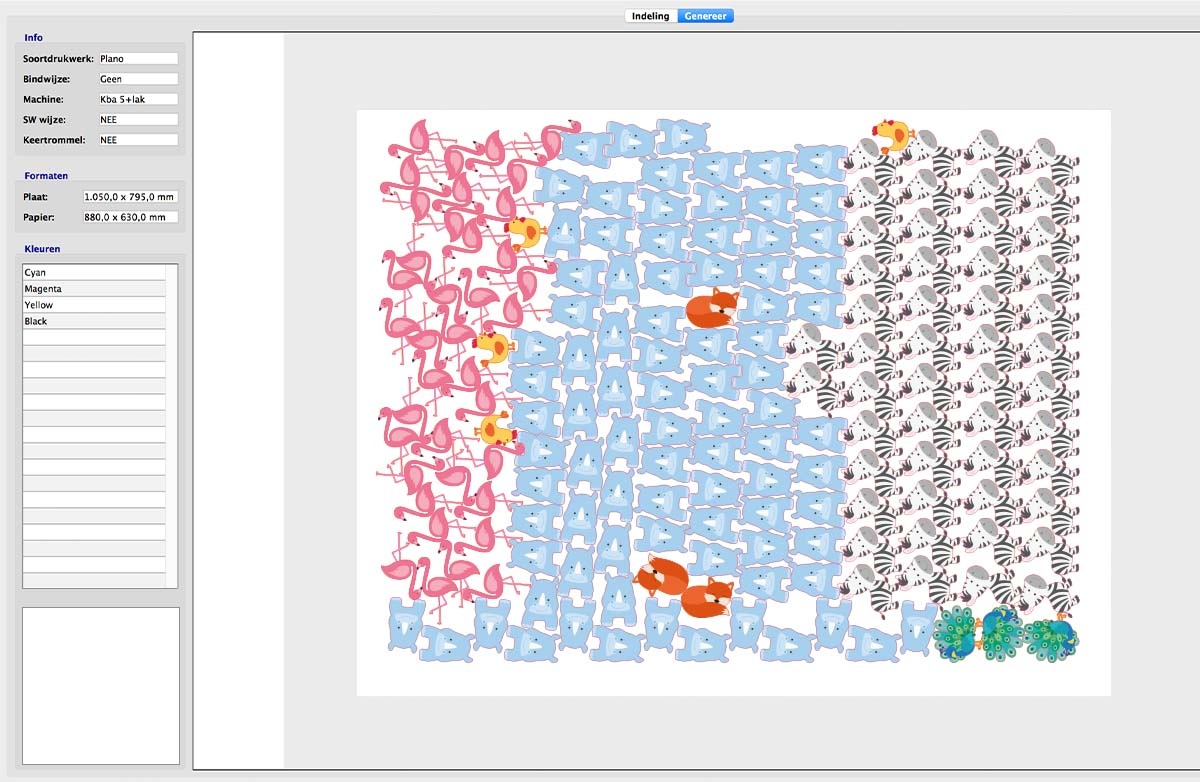Click the Papier label
This screenshot has height=782, width=1200.
click(x=39, y=217)
